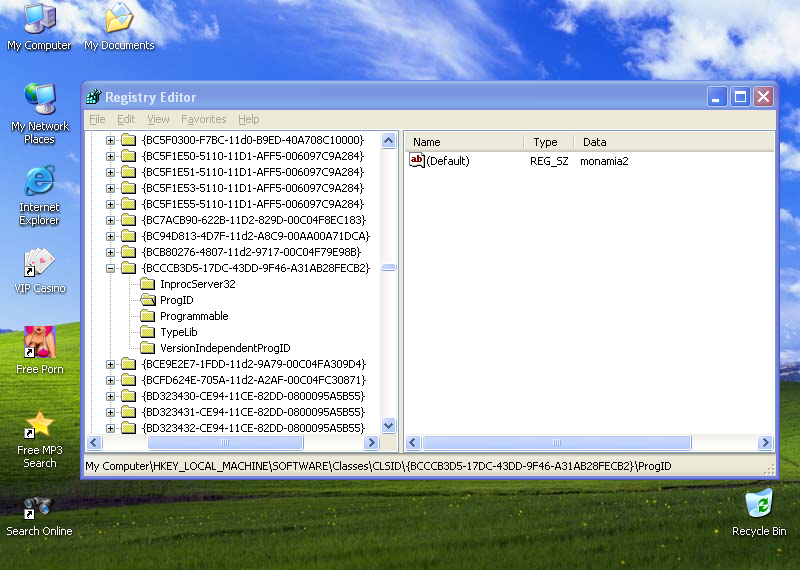Maximize the Registry Editor window
This screenshot has height=570, width=800.
pyautogui.click(x=740, y=96)
